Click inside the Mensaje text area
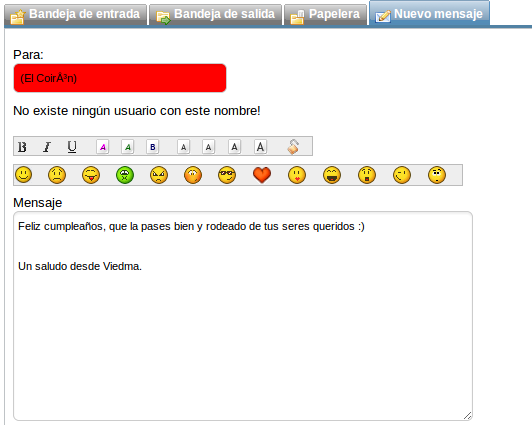This screenshot has width=532, height=425. tap(243, 316)
